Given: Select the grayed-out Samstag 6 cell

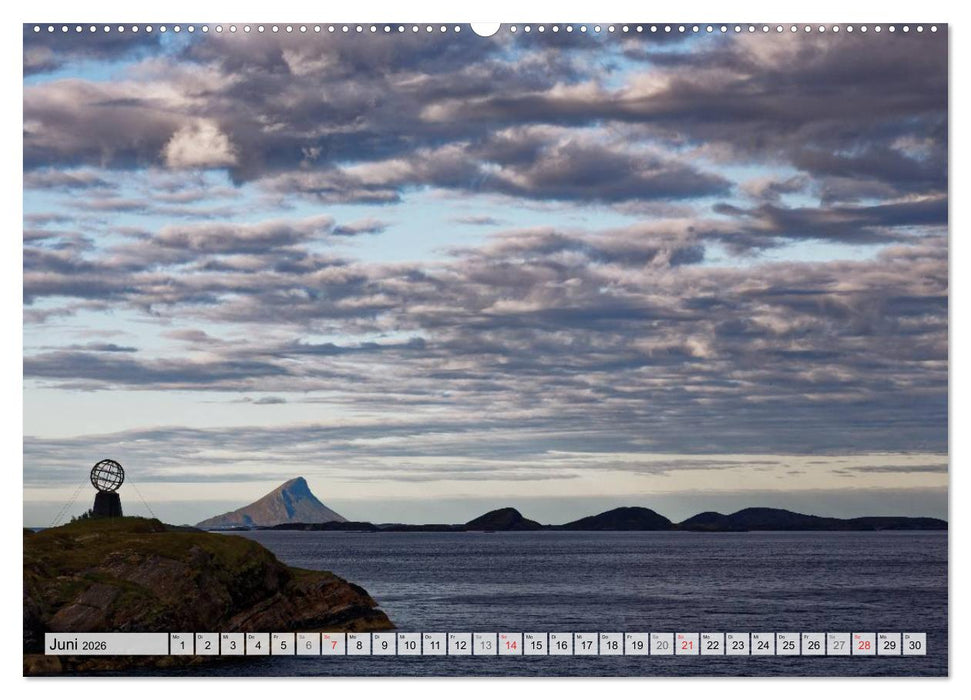Looking at the screenshot, I should pyautogui.click(x=310, y=644).
